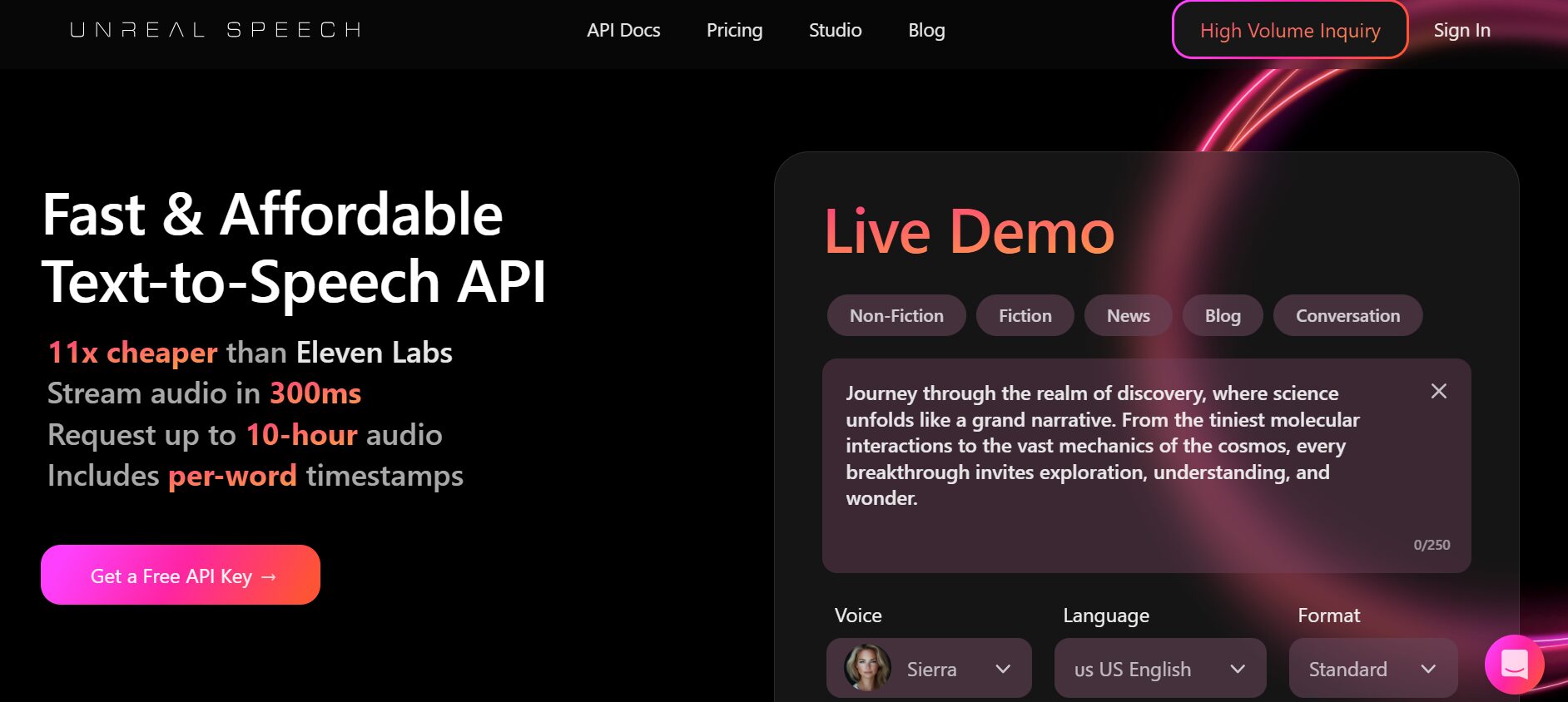Select the Non-Fiction sample chip
This screenshot has height=702, width=1568.
point(896,315)
